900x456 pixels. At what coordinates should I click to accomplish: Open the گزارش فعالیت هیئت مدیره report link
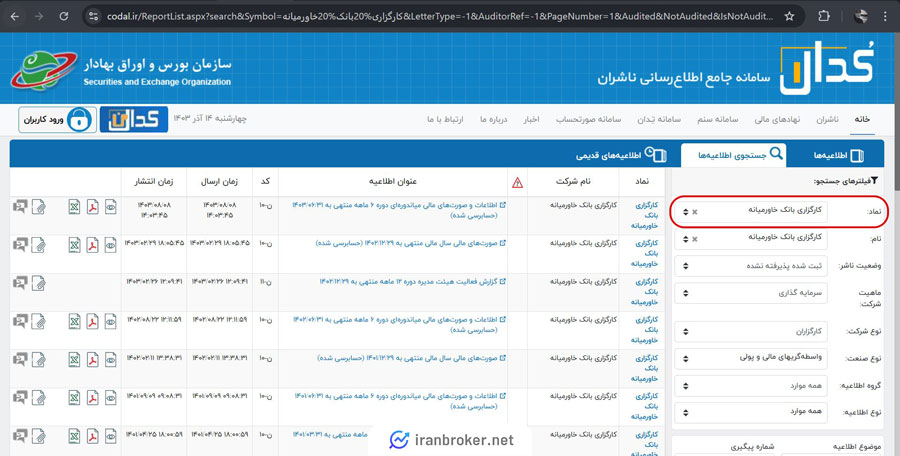click(413, 281)
